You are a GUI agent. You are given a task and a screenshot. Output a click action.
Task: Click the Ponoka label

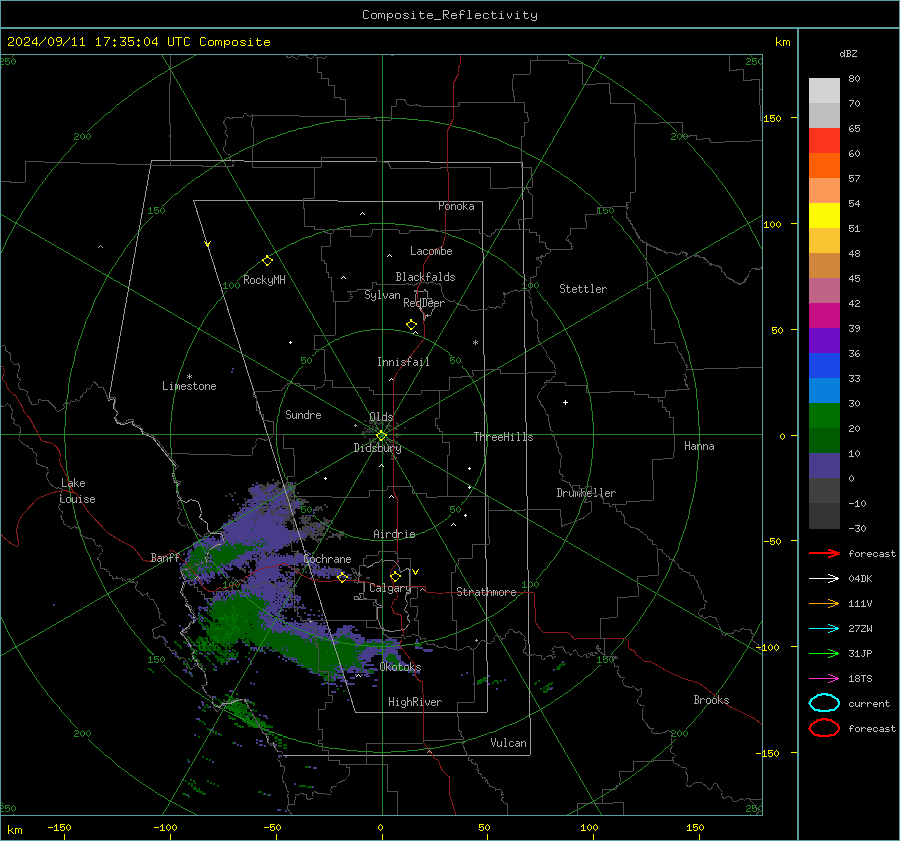456,206
